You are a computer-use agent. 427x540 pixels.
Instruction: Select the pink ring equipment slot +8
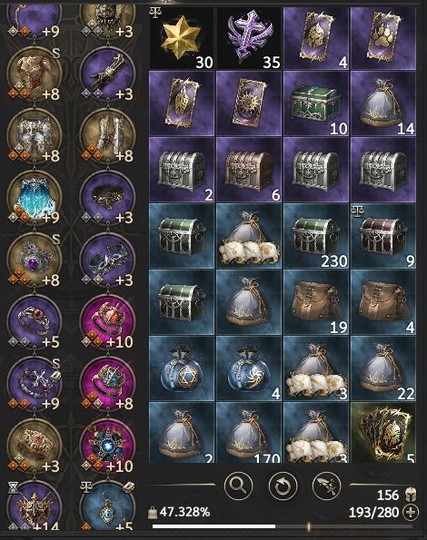[x=108, y=384]
